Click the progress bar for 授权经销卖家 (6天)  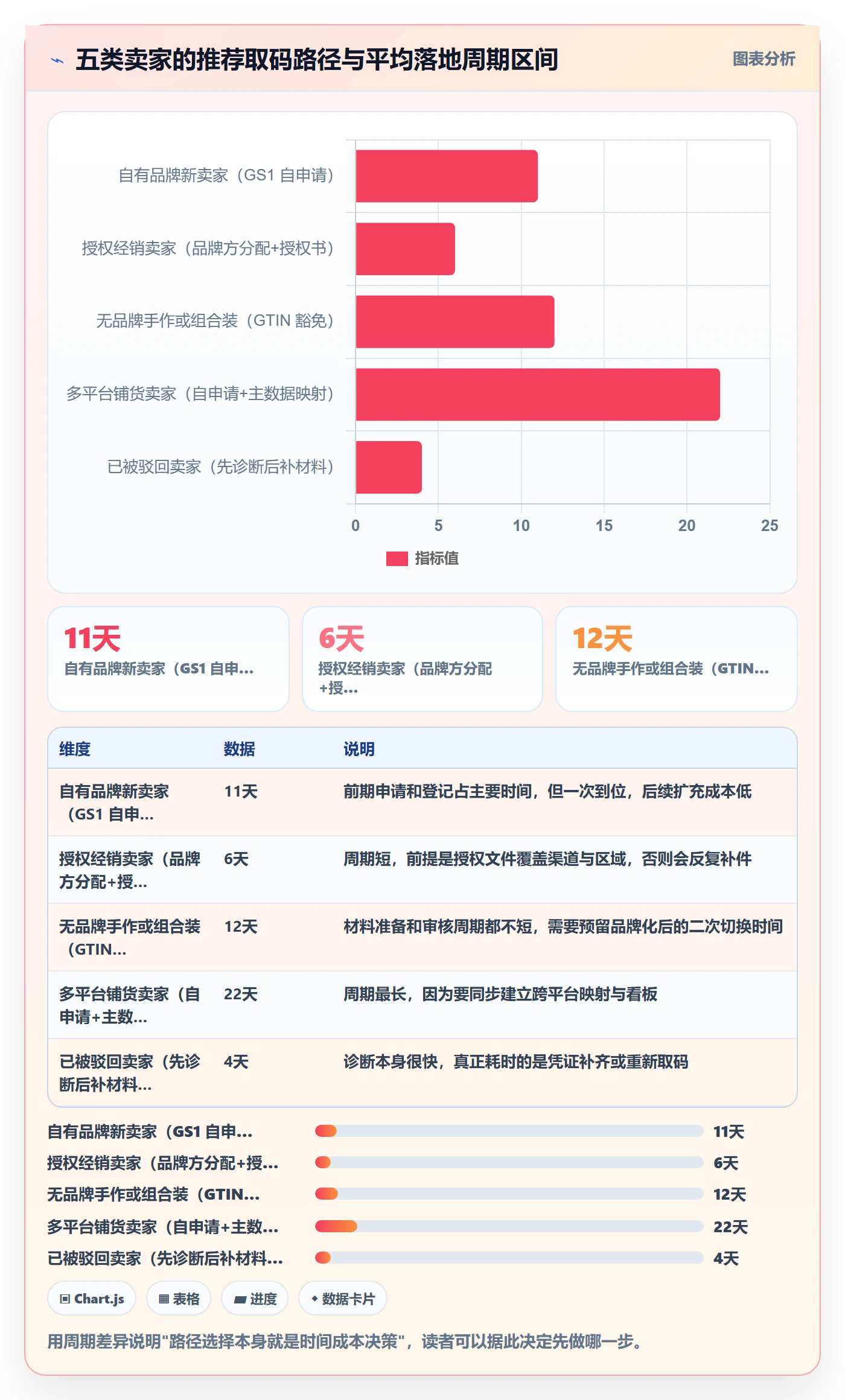509,1162
